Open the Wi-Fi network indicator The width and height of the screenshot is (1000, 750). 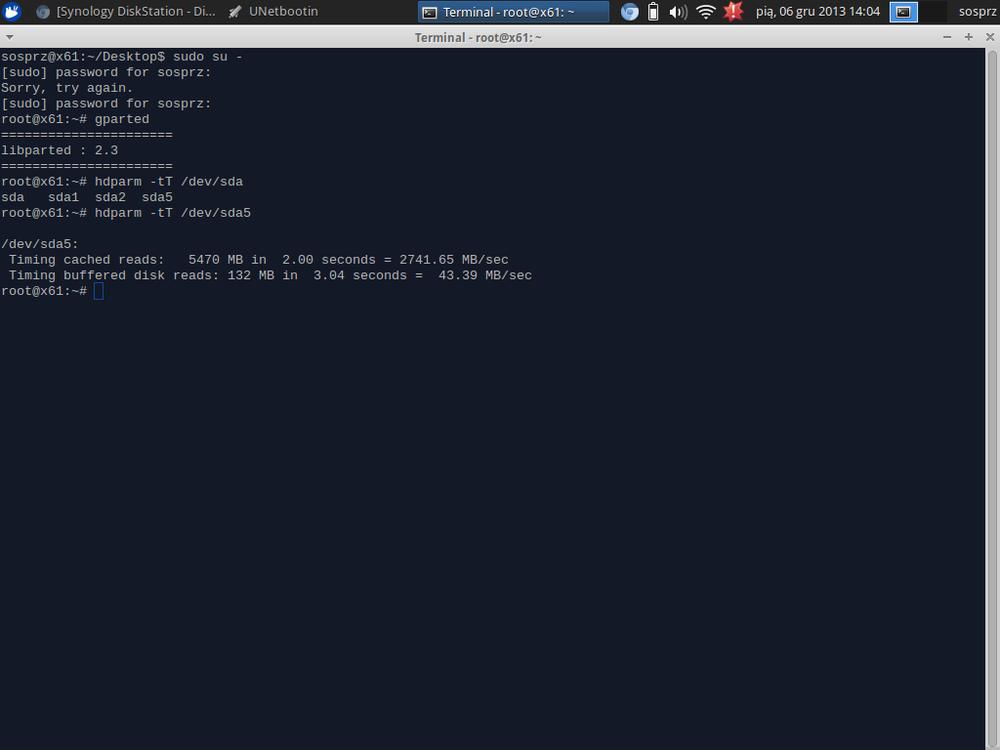(705, 11)
